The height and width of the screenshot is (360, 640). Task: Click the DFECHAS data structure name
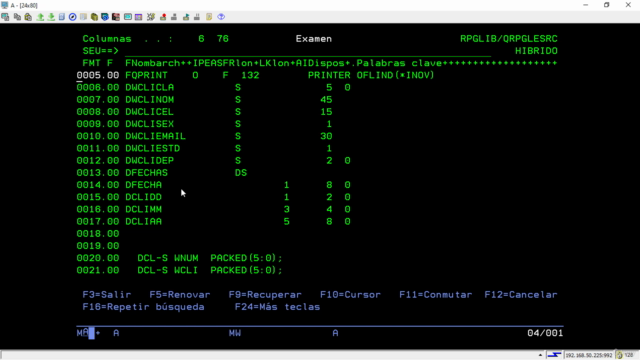click(x=147, y=173)
